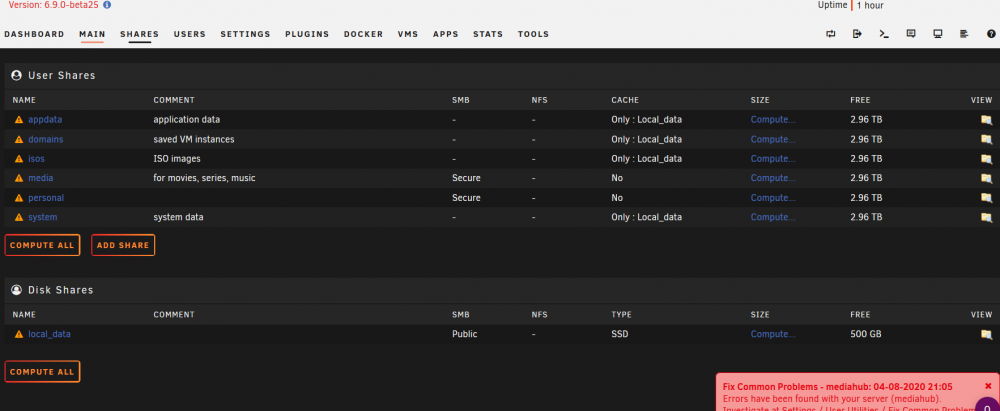Browse the media share view icon
This screenshot has width=1000, height=411.
tap(986, 178)
